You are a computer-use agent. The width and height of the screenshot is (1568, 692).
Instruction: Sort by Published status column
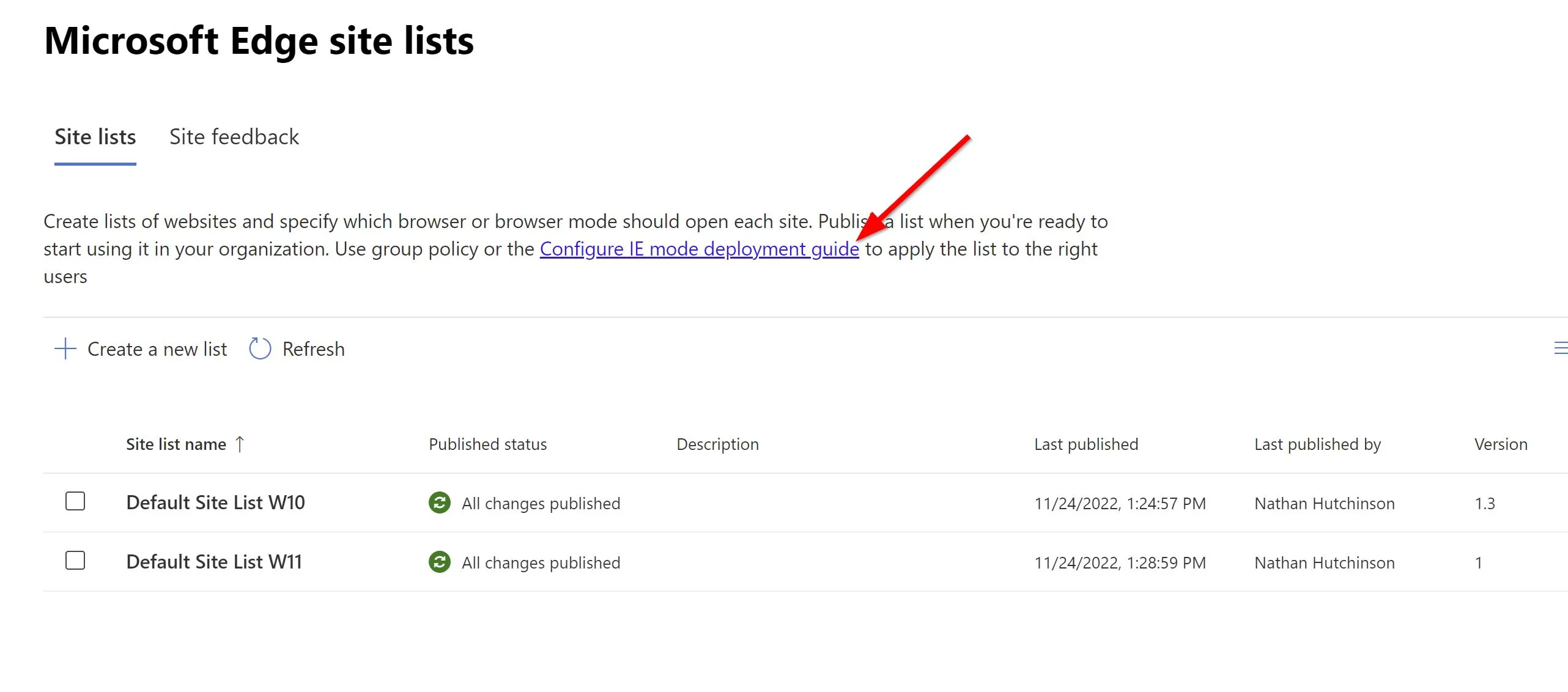(x=488, y=444)
